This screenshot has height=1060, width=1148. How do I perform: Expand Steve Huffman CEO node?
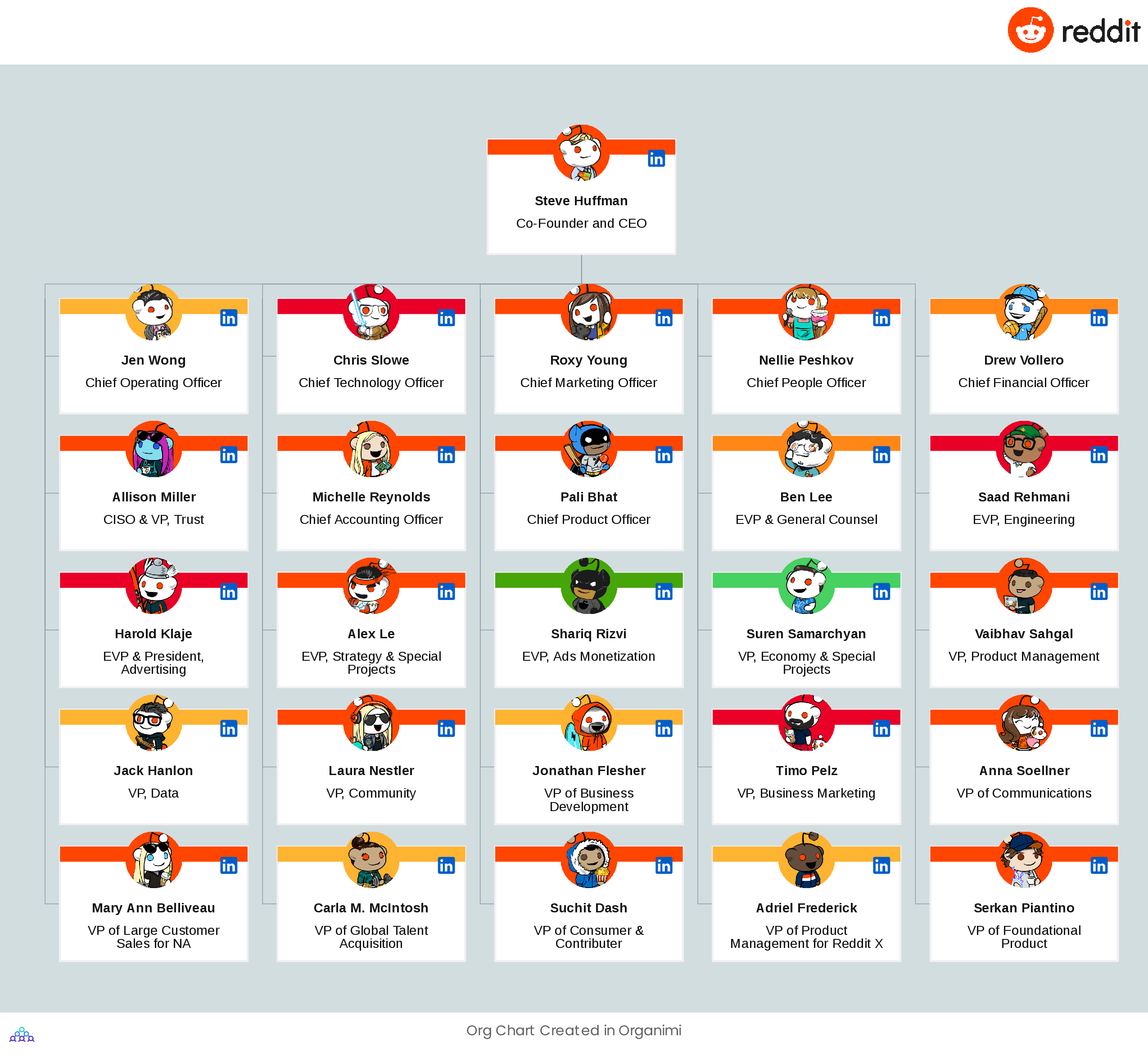click(x=582, y=200)
